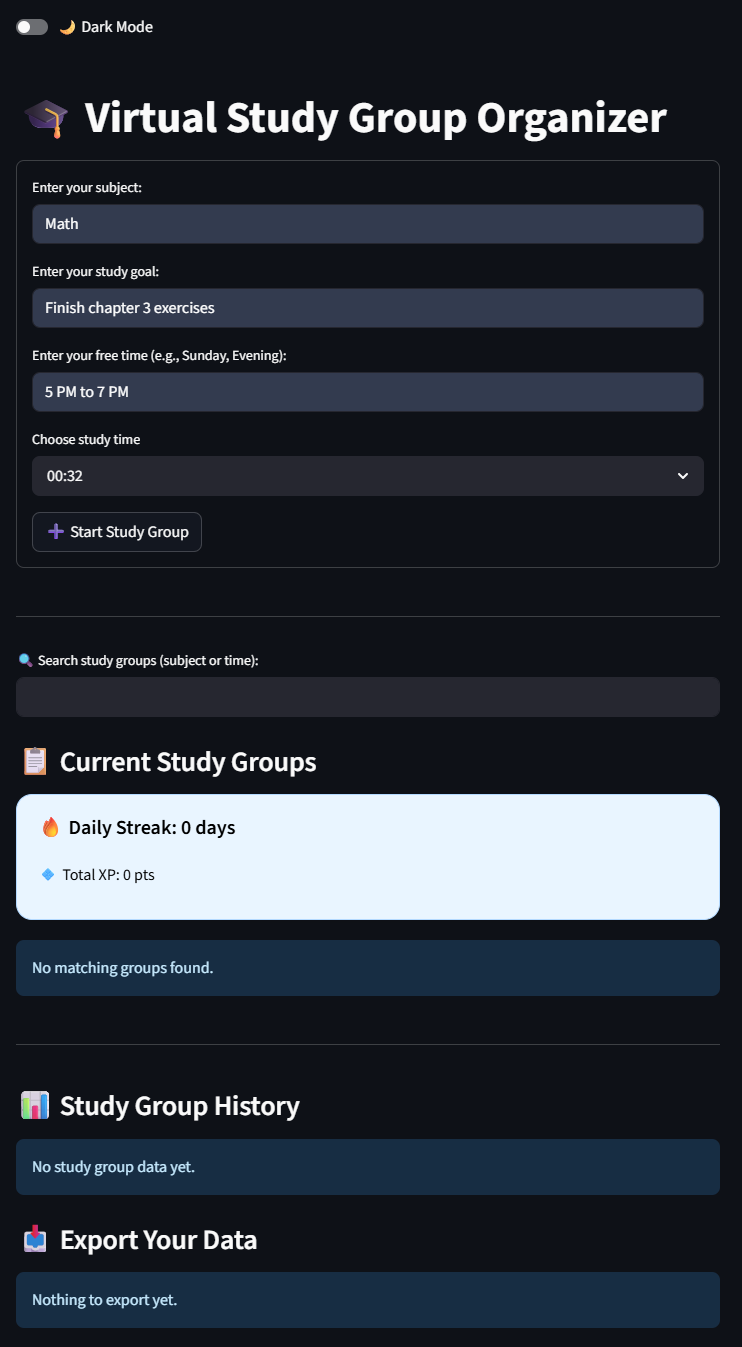Viewport: 742px width, 1347px height.
Task: Click the free time field with 5 PM to 7 PM
Action: click(367, 392)
